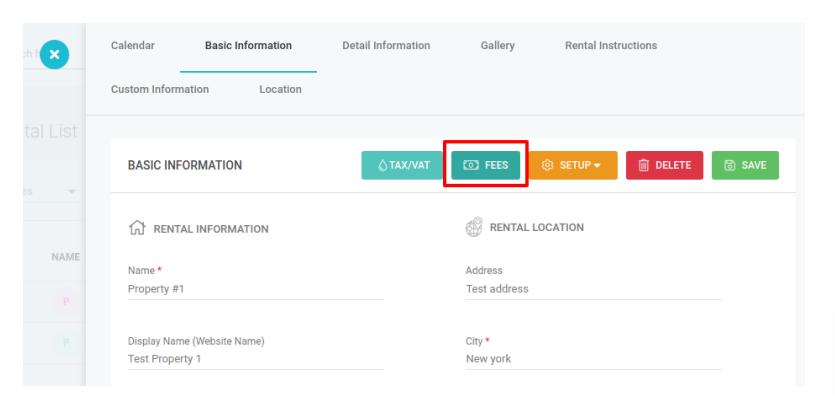835x414 pixels.
Task: Switch to the Detail Information tab
Action: point(386,45)
